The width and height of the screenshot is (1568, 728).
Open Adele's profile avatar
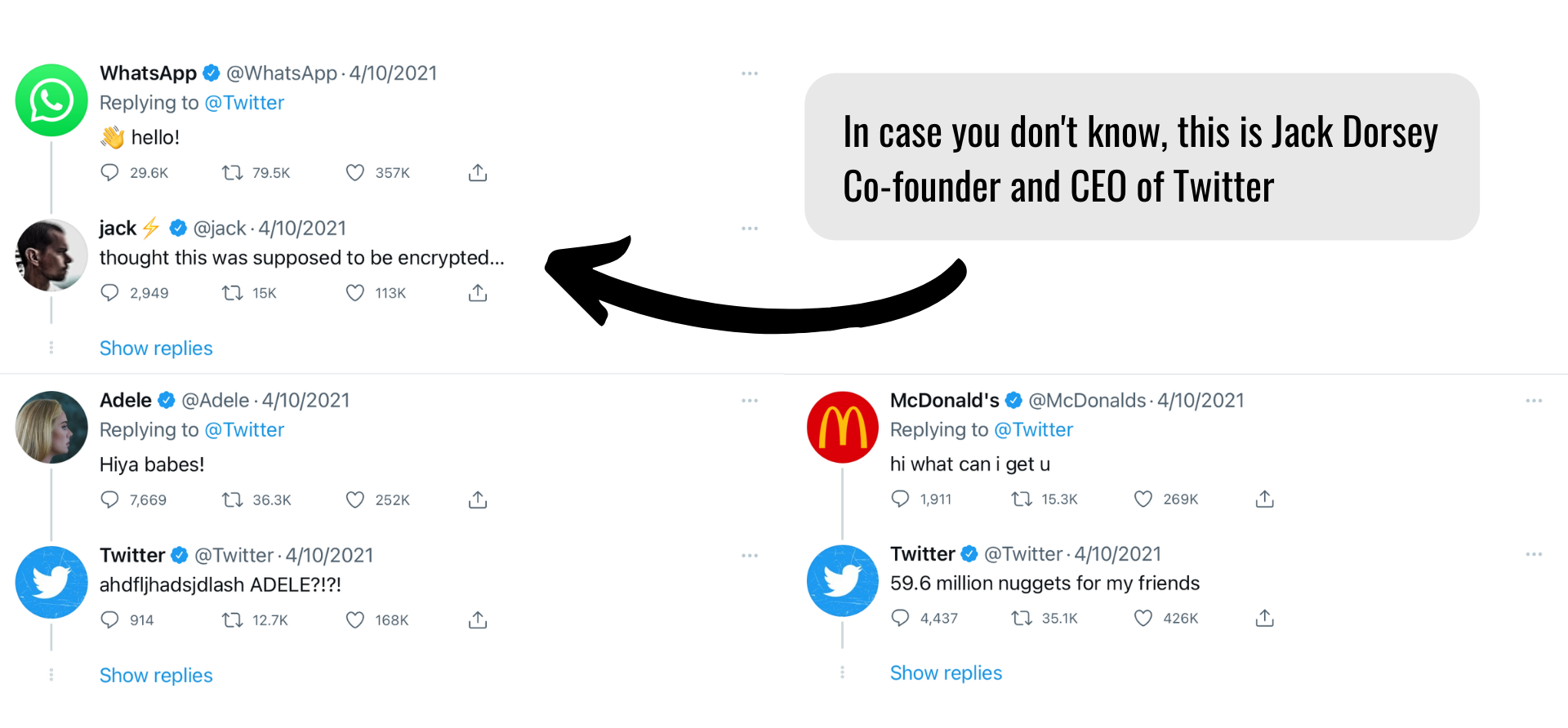pos(51,427)
